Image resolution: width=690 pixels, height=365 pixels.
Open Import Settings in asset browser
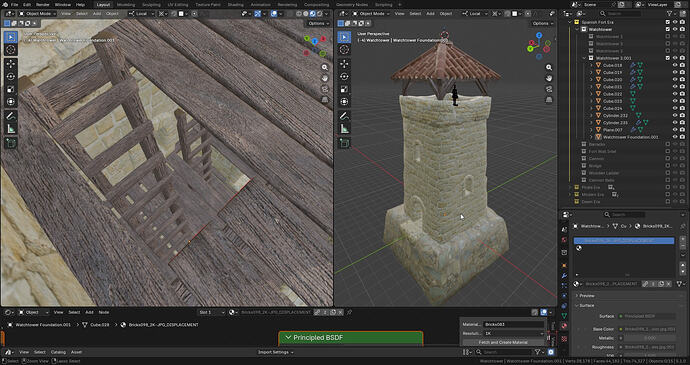point(275,352)
